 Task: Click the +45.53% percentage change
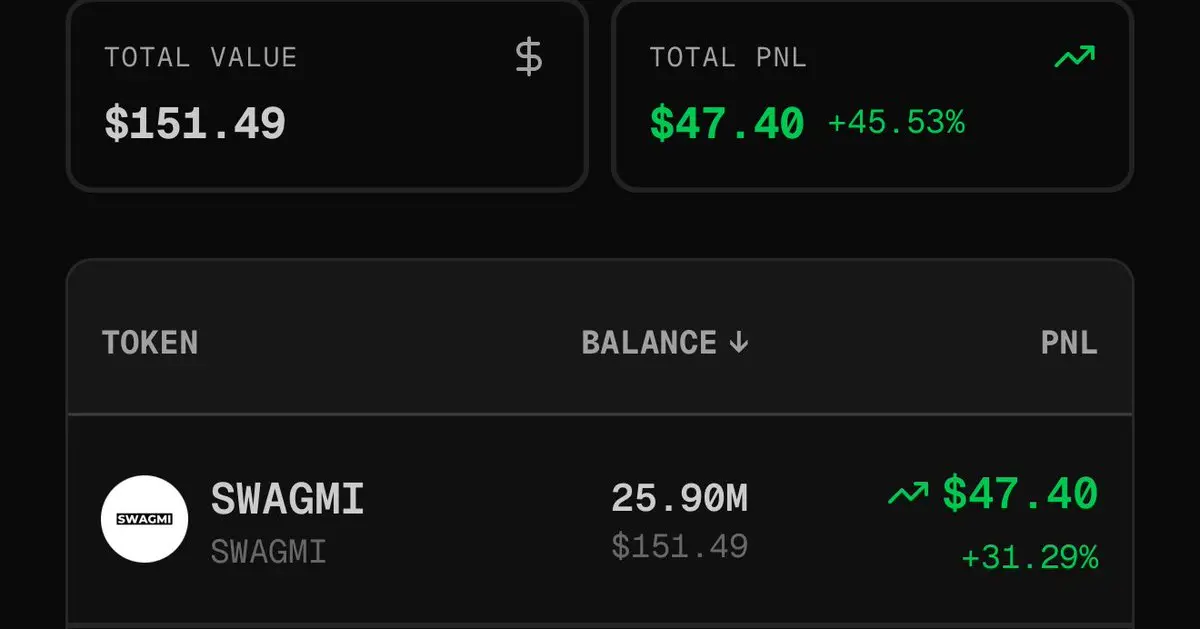pos(896,124)
